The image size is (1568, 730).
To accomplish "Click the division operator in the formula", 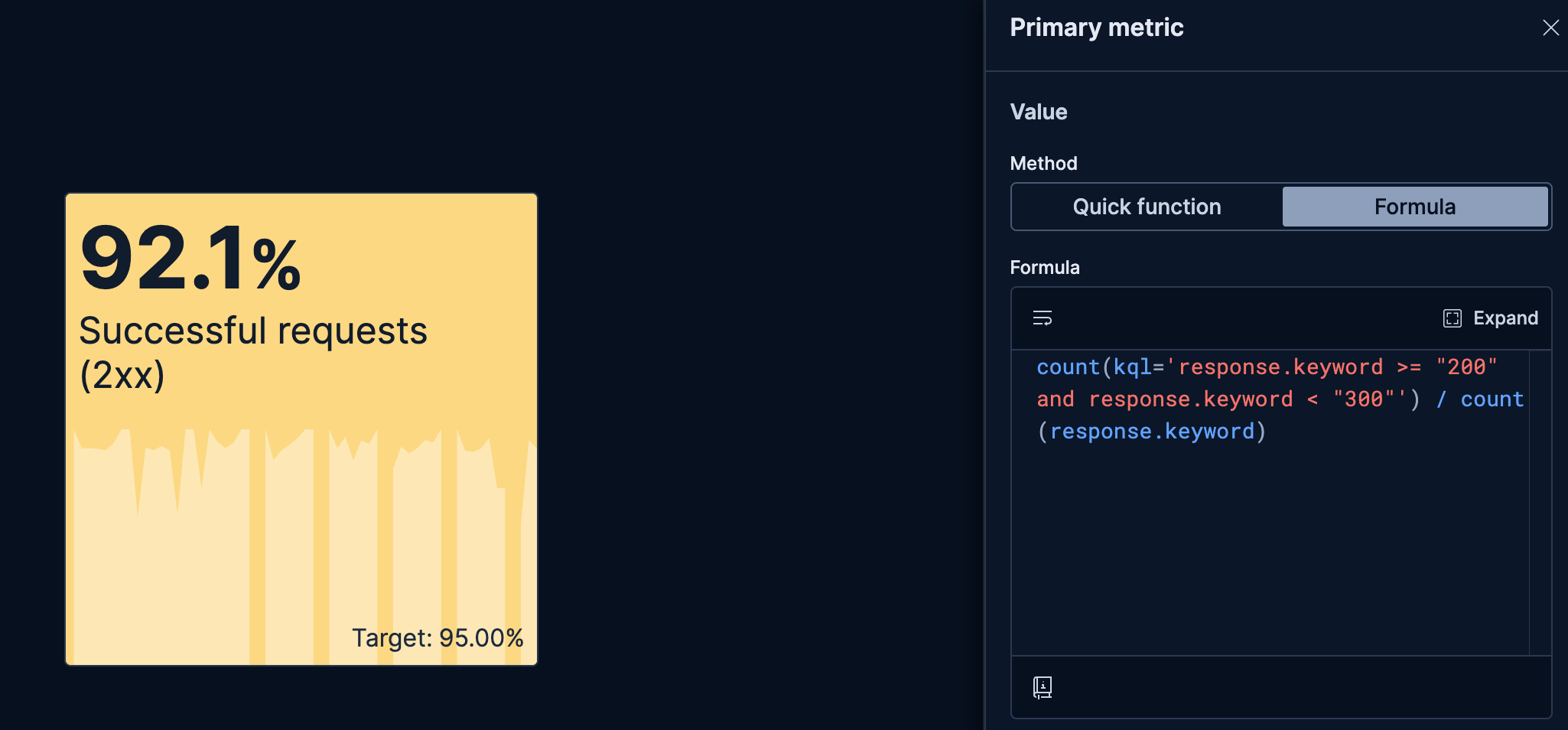I will [x=1442, y=398].
